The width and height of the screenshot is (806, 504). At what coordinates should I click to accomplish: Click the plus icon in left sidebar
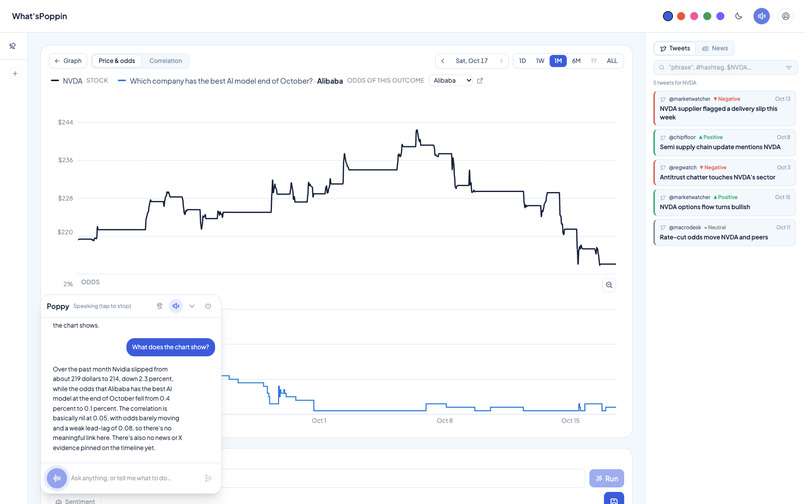tap(15, 74)
